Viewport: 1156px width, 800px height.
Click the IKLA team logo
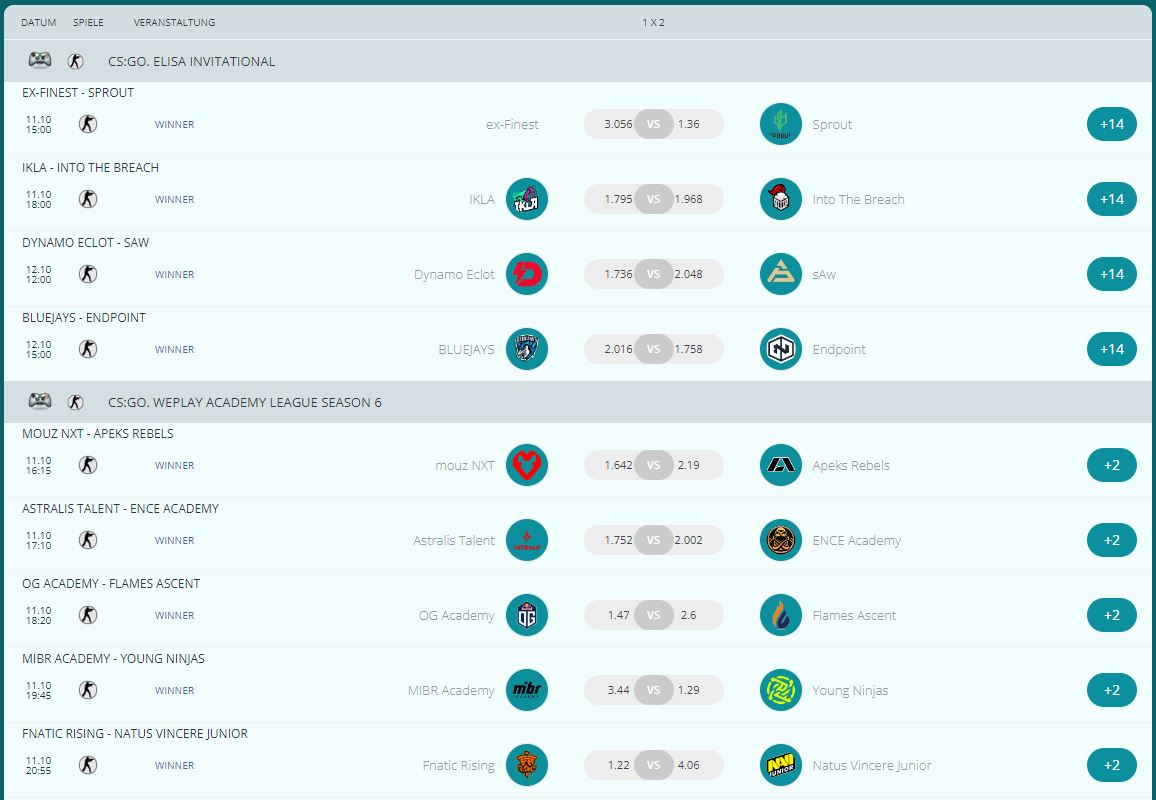tap(527, 199)
